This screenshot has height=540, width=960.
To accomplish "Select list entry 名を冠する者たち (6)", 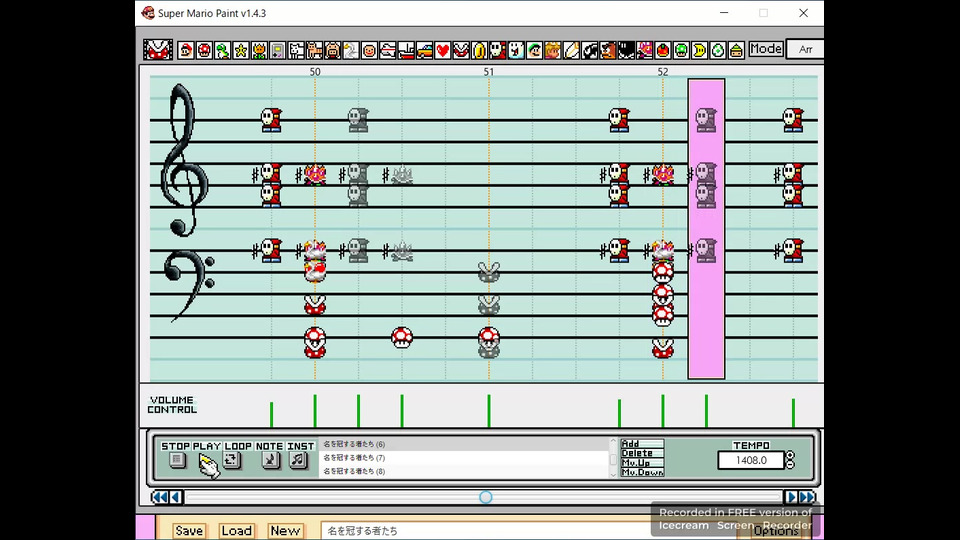I will tap(463, 444).
